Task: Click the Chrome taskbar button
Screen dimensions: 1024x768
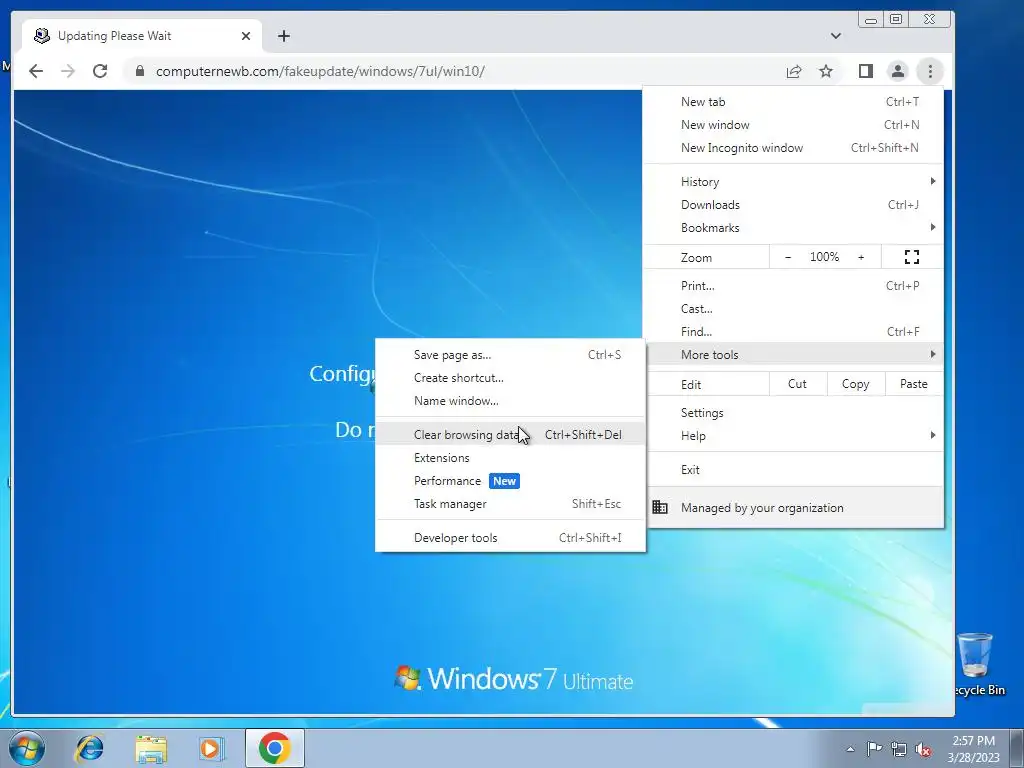Action: 275,748
